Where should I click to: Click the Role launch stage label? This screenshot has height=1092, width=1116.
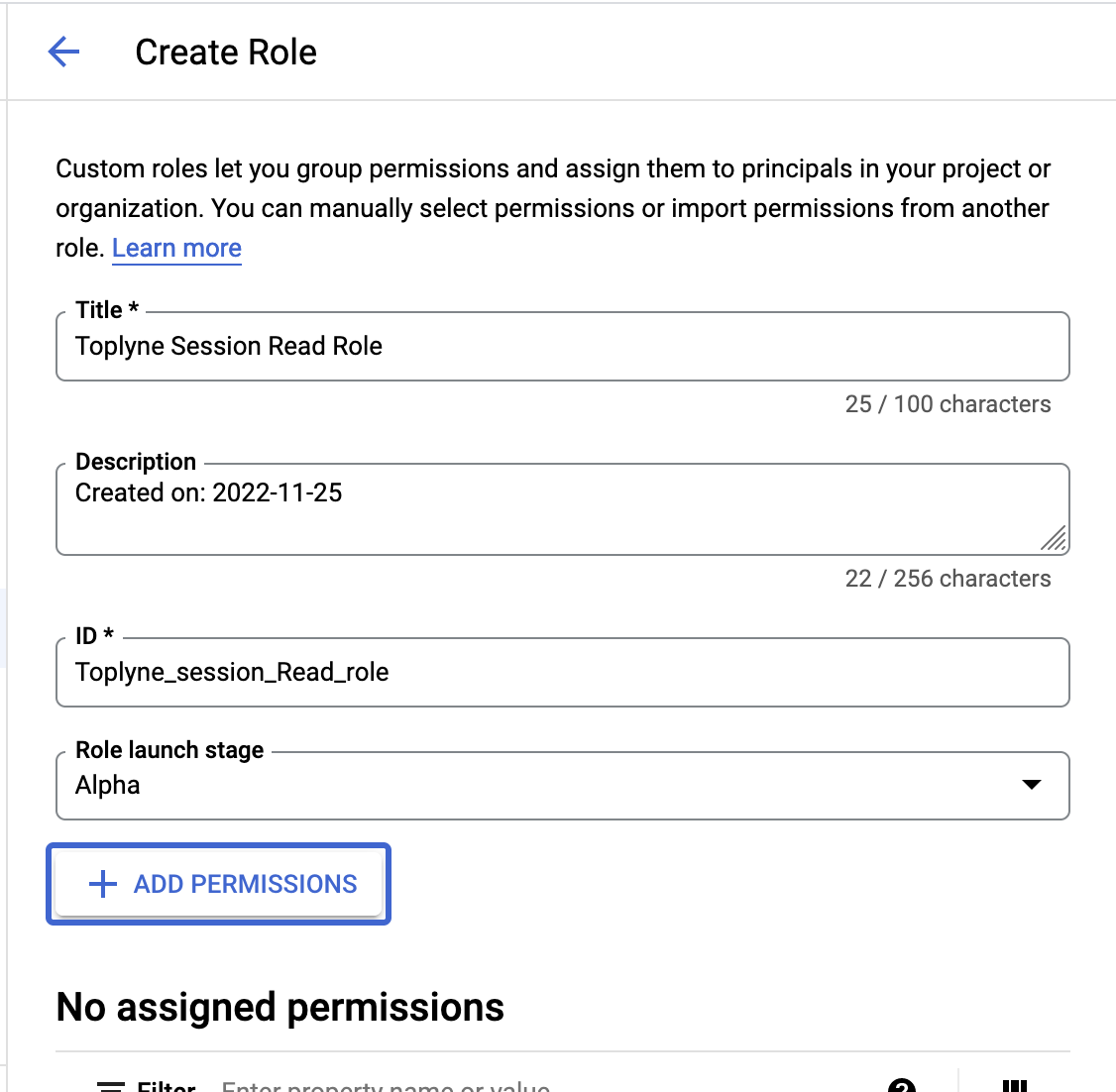(x=169, y=750)
